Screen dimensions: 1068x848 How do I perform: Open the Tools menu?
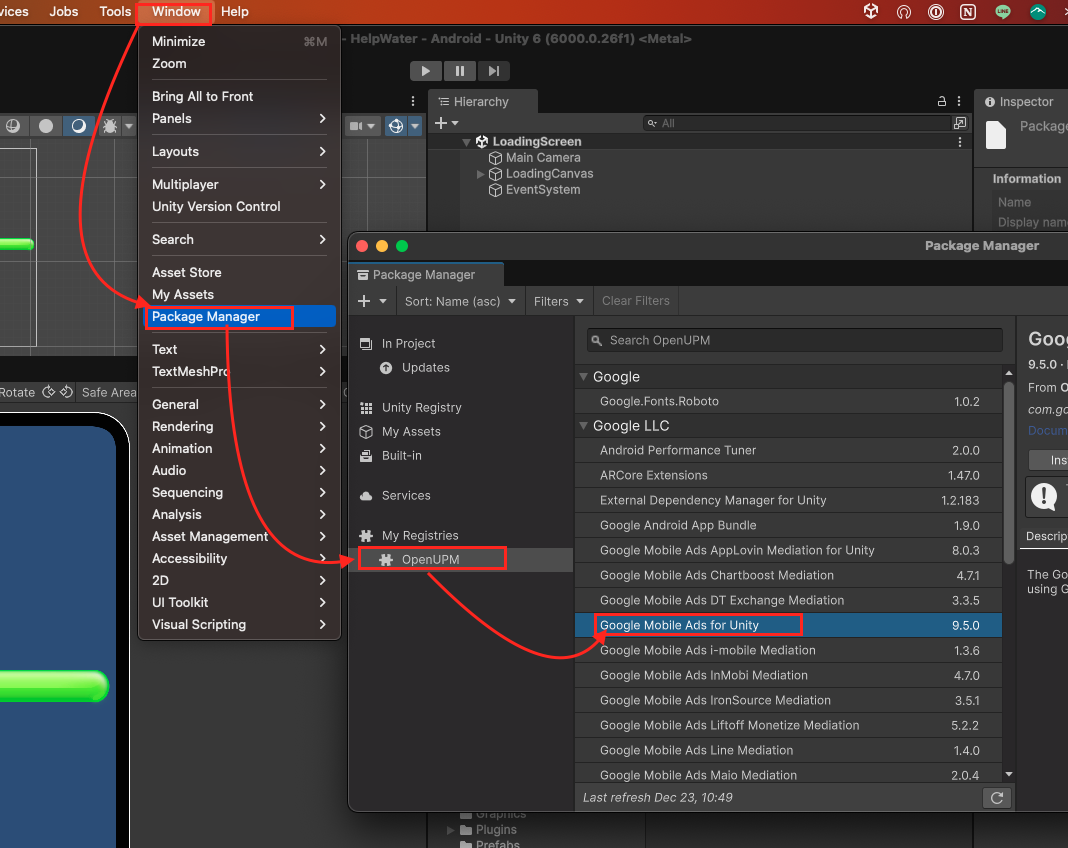pyautogui.click(x=115, y=12)
